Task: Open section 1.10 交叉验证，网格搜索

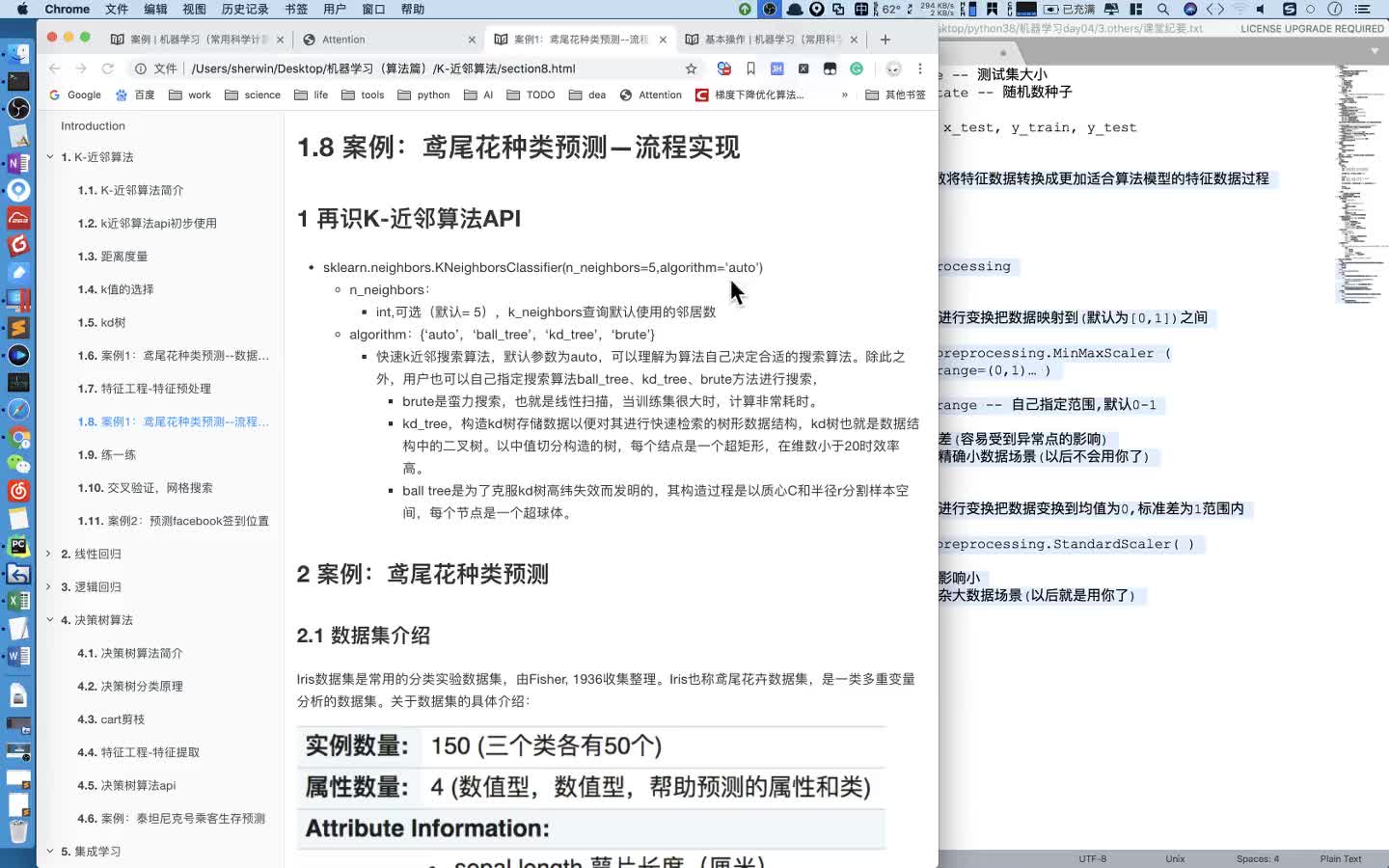Action: (145, 488)
